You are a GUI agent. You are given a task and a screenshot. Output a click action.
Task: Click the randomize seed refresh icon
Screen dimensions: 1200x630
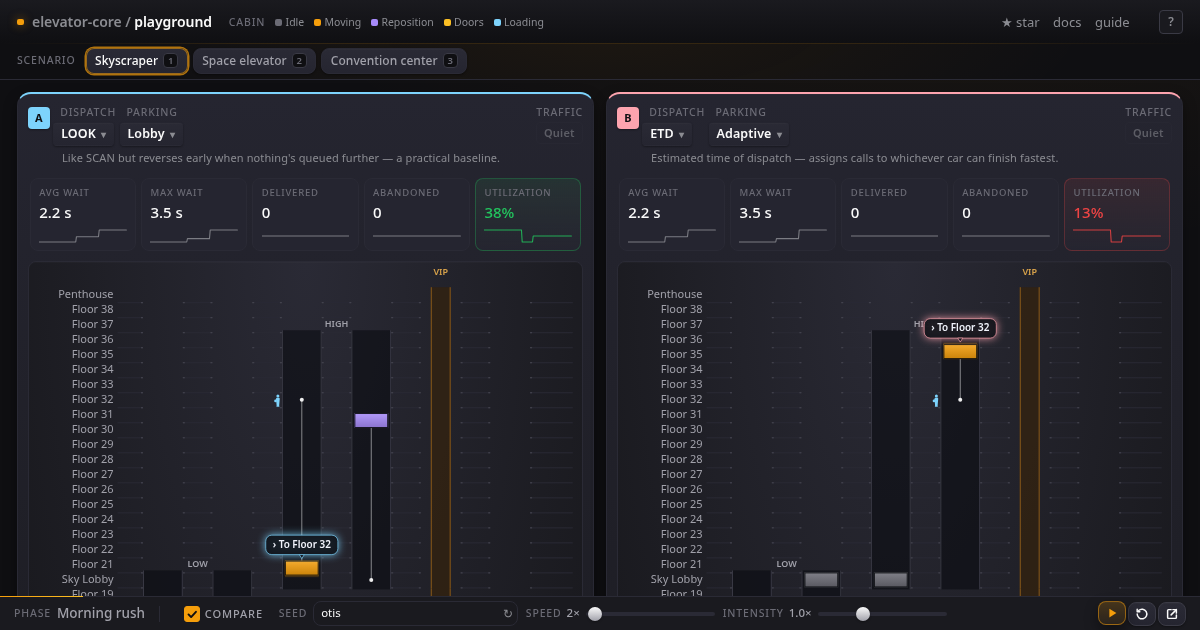508,614
